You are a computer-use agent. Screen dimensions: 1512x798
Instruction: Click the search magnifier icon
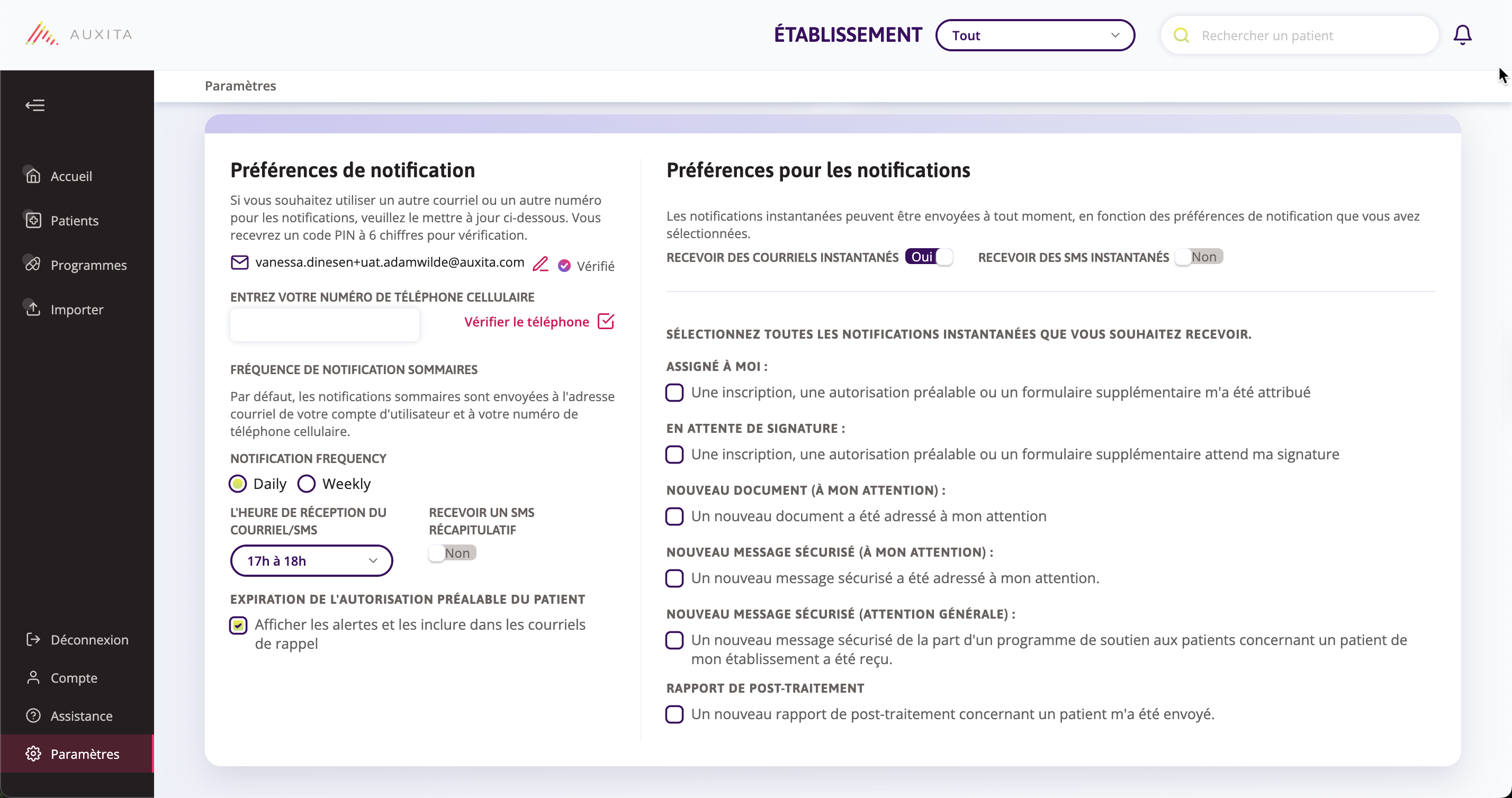point(1181,36)
